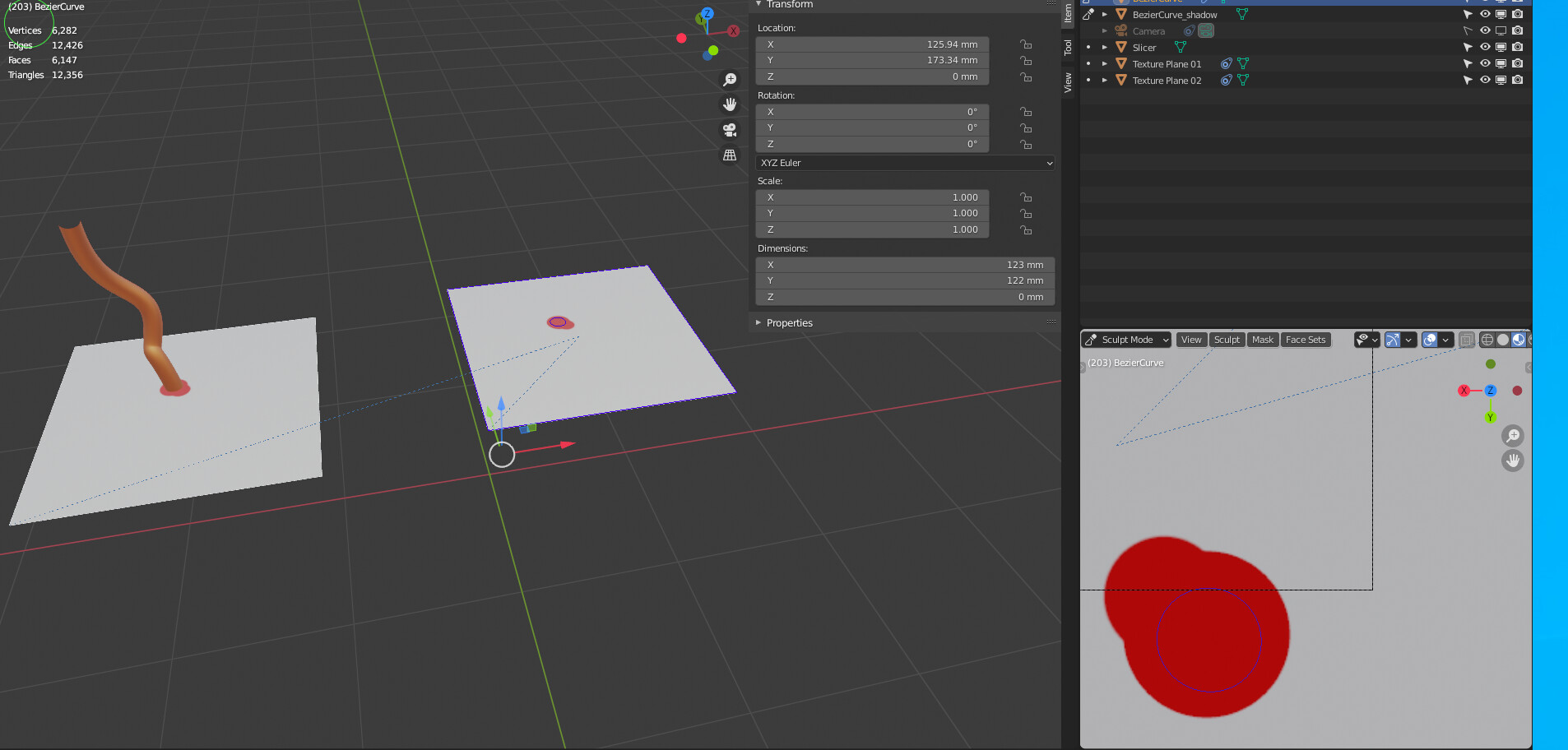
Task: Click Texture Plane 01 material data icon
Action: (x=1226, y=63)
